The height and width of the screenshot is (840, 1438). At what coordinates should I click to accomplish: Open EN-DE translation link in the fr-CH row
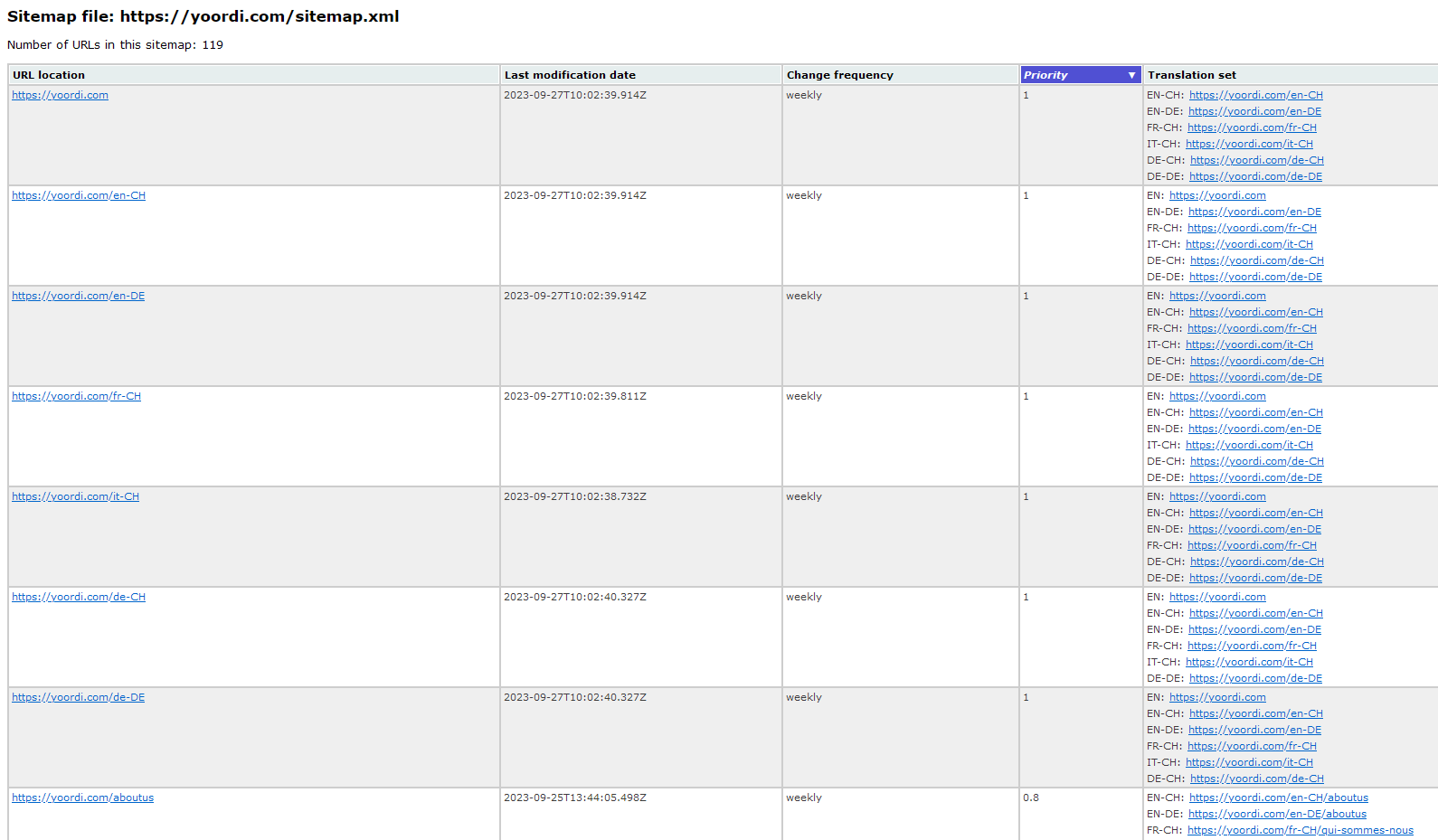[x=1254, y=429]
